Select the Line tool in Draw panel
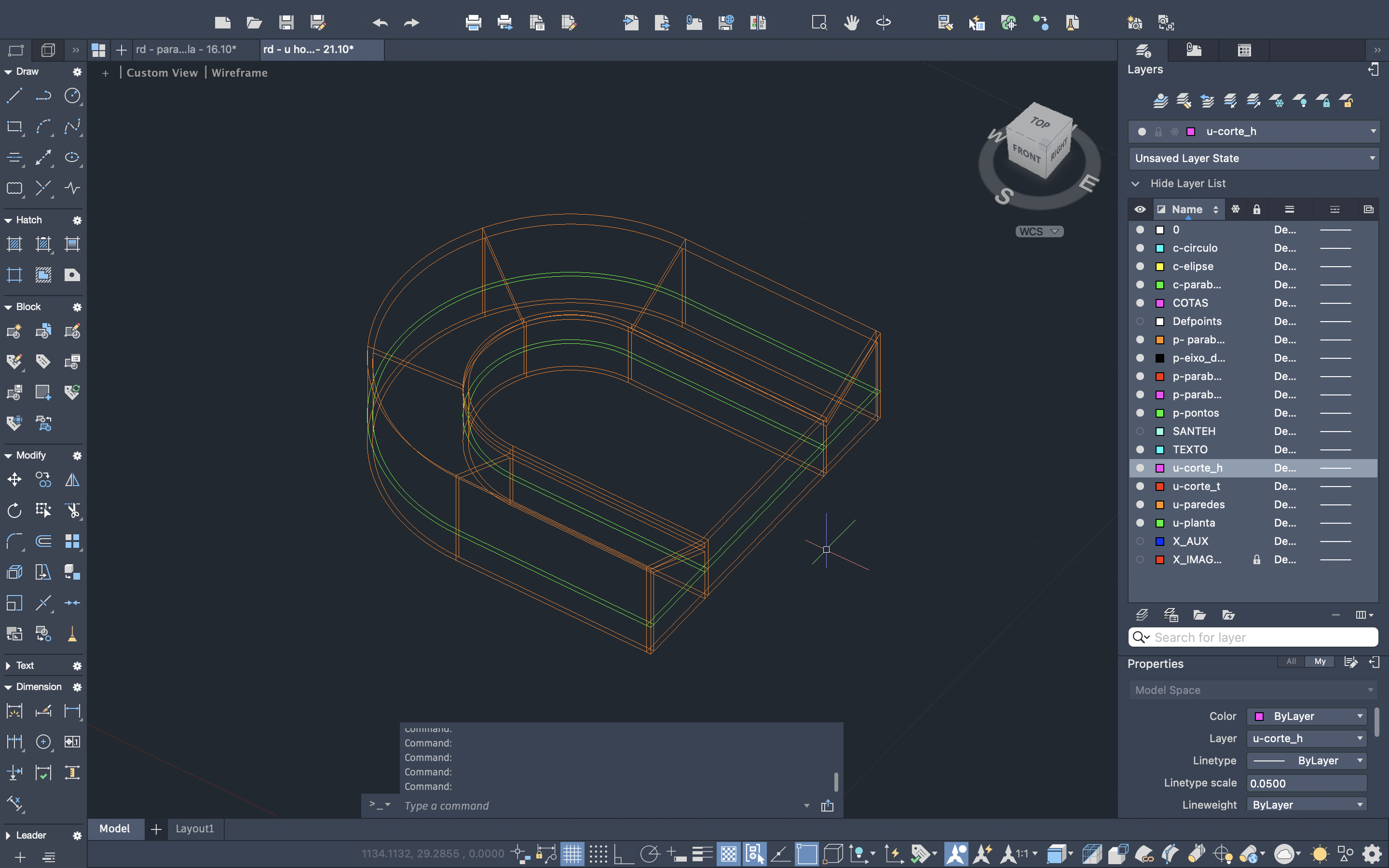1389x868 pixels. pos(14,95)
